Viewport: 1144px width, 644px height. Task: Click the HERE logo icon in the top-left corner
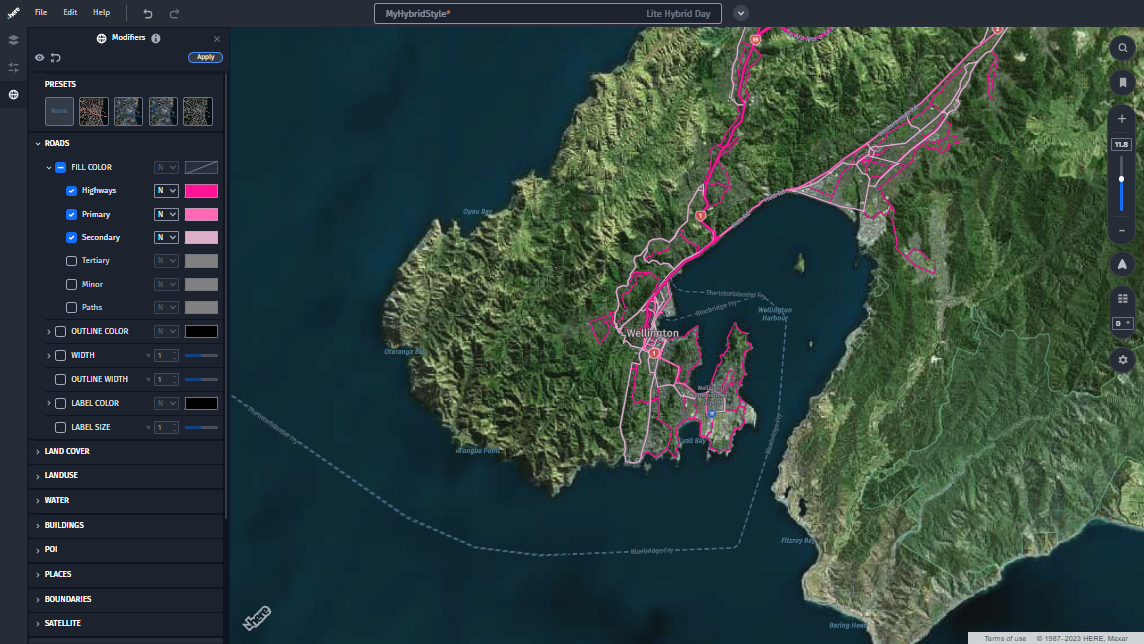tap(13, 12)
